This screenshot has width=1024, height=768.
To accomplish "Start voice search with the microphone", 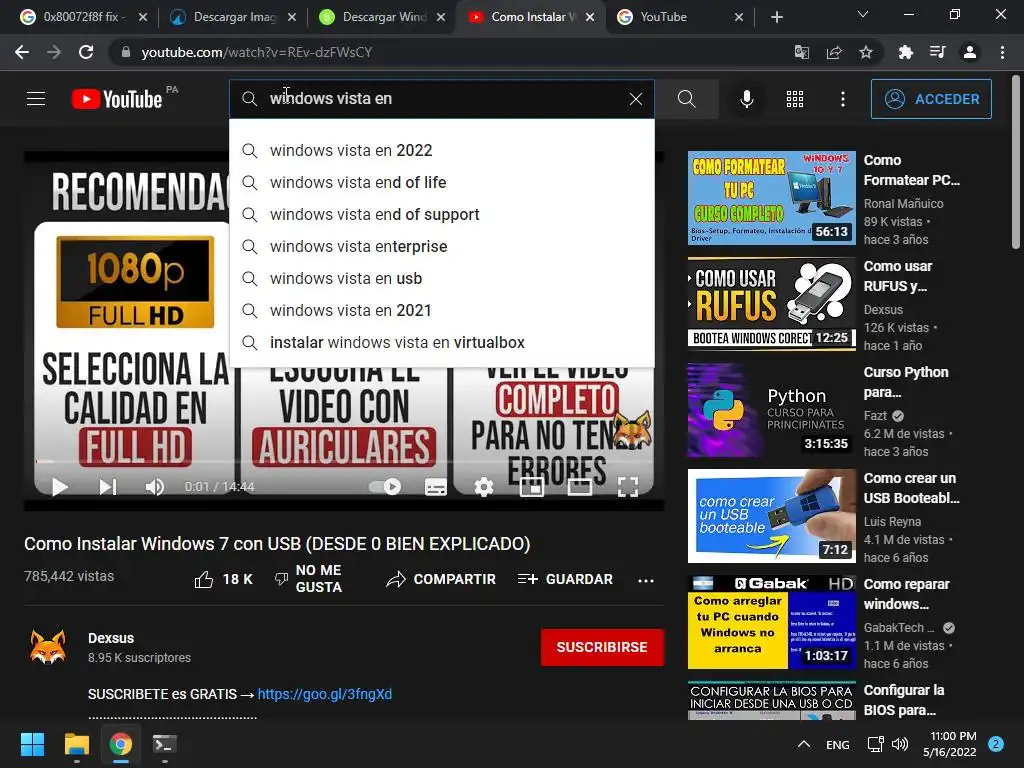I will click(746, 99).
